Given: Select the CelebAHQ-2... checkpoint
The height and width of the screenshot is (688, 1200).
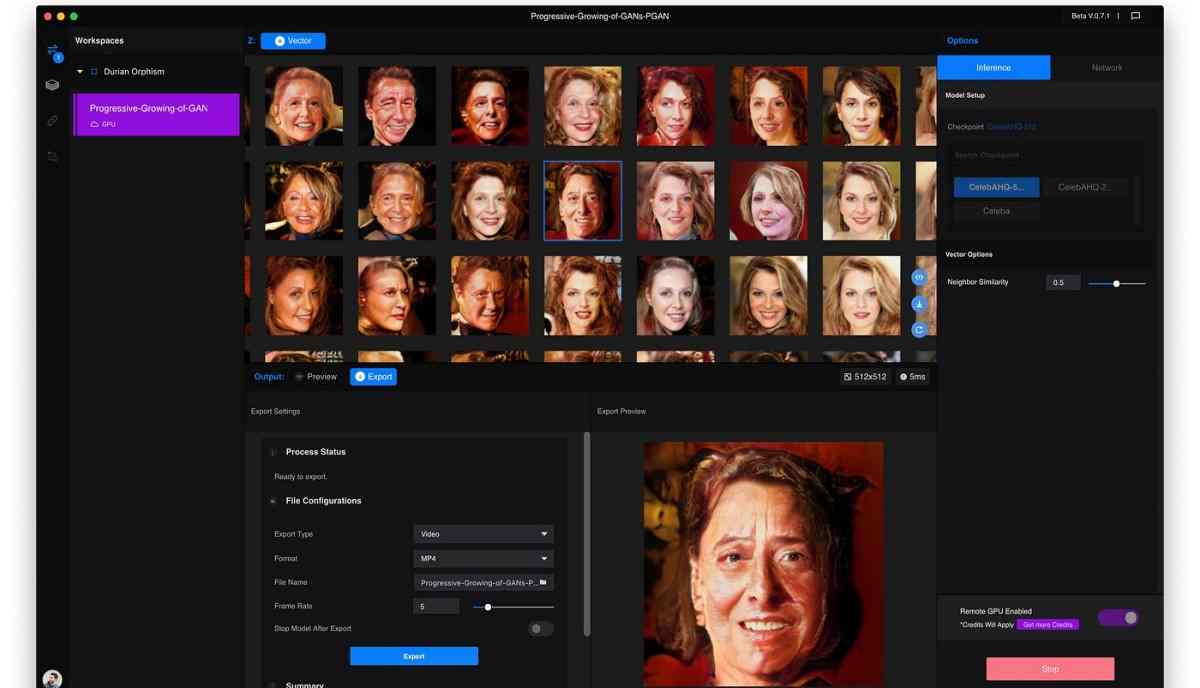Looking at the screenshot, I should point(1085,187).
